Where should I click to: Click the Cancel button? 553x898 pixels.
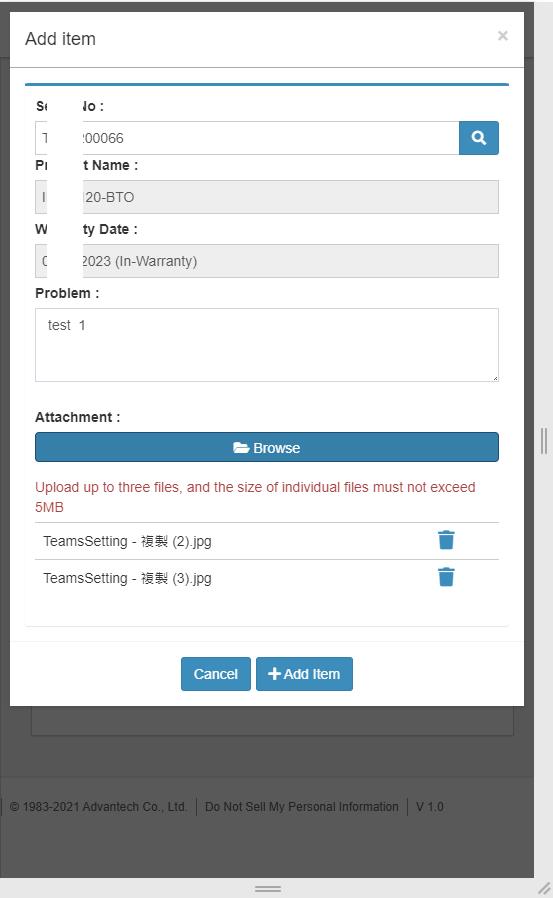[x=216, y=674]
